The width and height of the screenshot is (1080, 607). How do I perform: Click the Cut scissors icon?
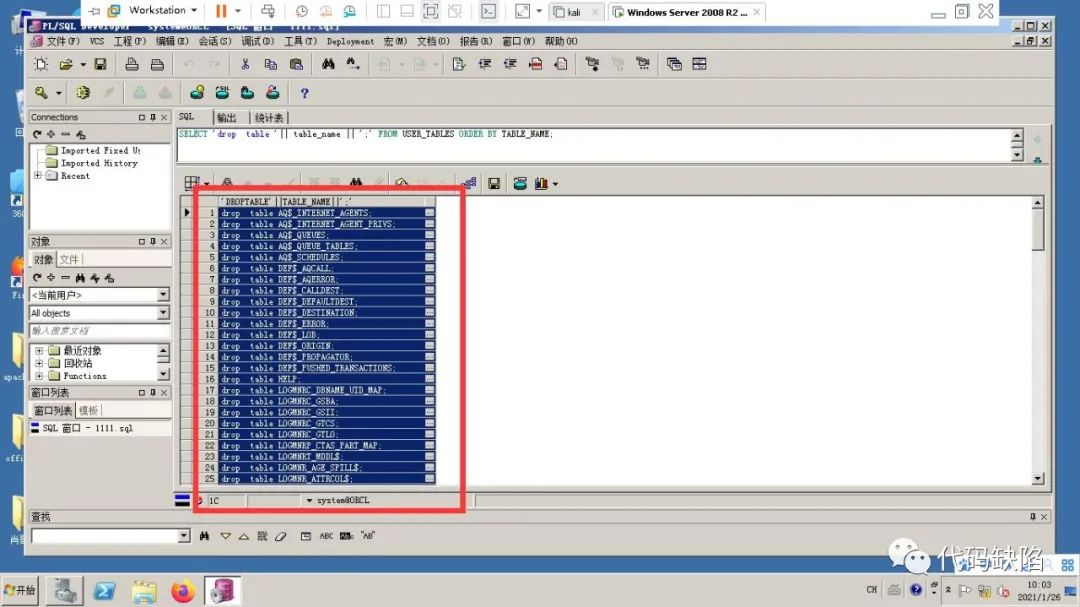click(x=245, y=64)
